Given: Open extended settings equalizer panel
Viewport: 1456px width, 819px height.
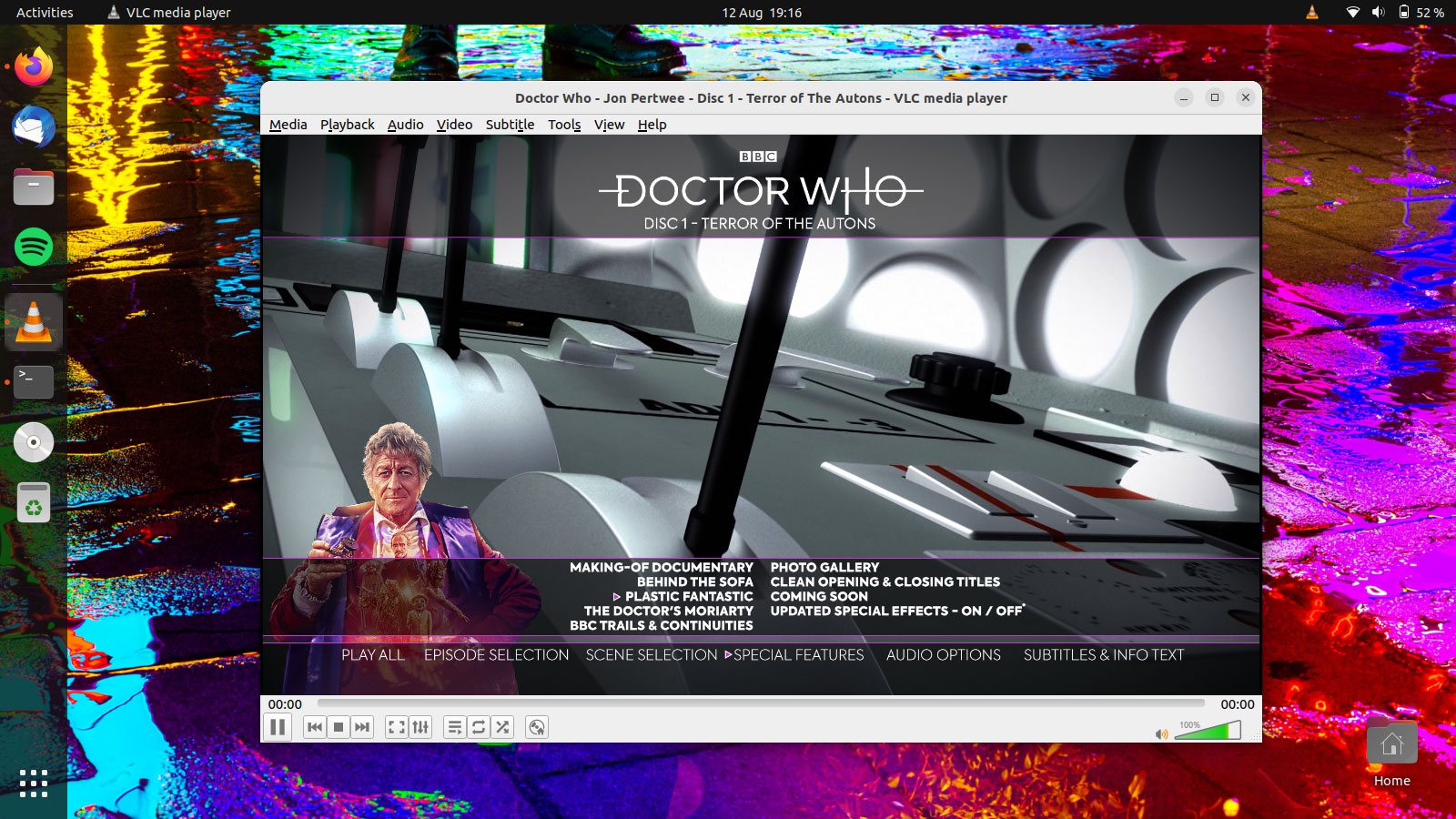Looking at the screenshot, I should tap(420, 727).
